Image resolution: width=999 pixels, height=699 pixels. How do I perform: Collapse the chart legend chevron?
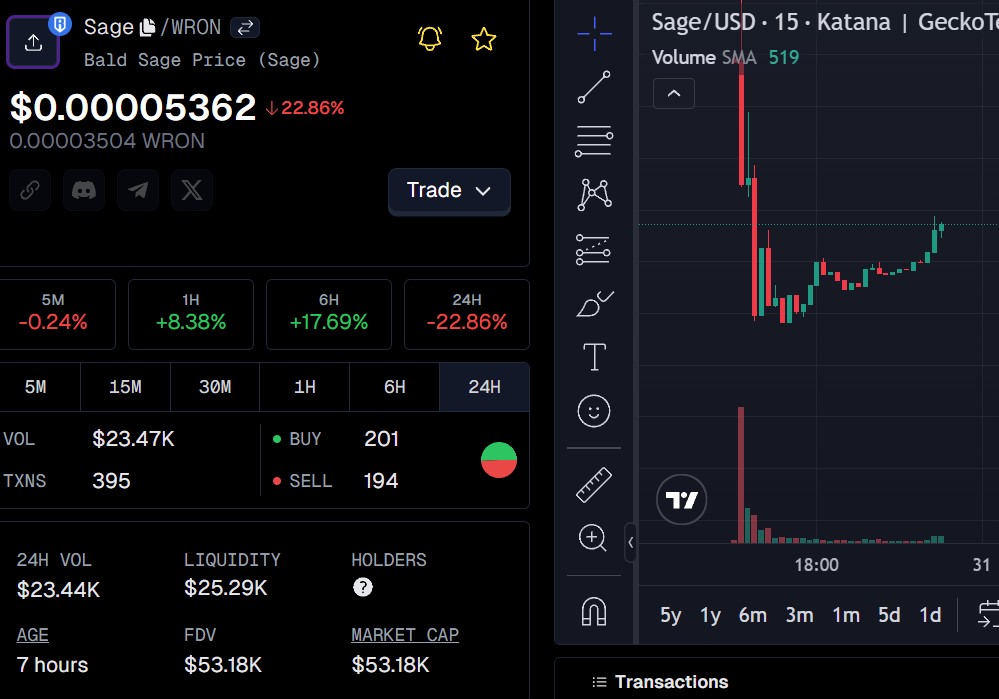coord(673,94)
